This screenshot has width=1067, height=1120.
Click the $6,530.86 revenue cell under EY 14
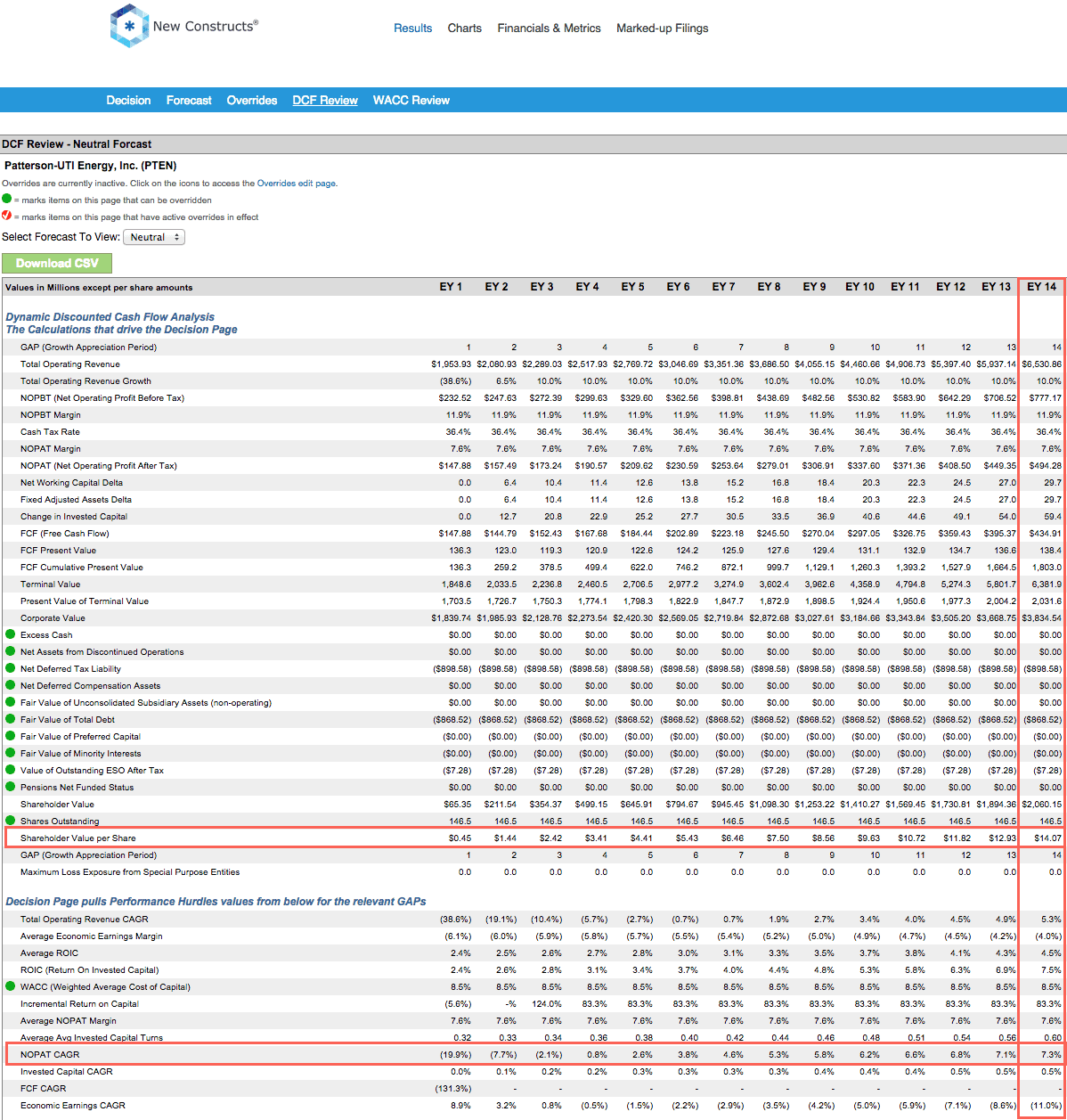point(1040,364)
